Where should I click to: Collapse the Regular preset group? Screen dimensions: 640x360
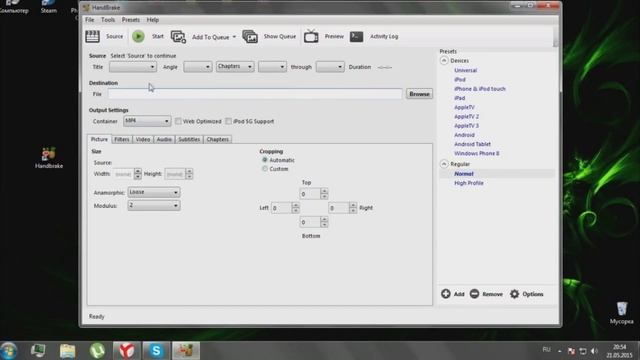click(x=444, y=164)
